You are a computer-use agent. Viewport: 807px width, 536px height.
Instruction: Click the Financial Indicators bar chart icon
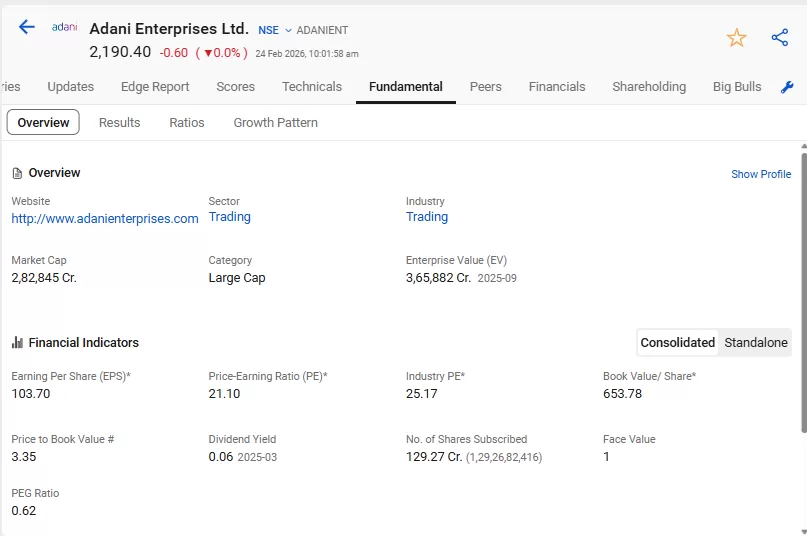coord(17,342)
